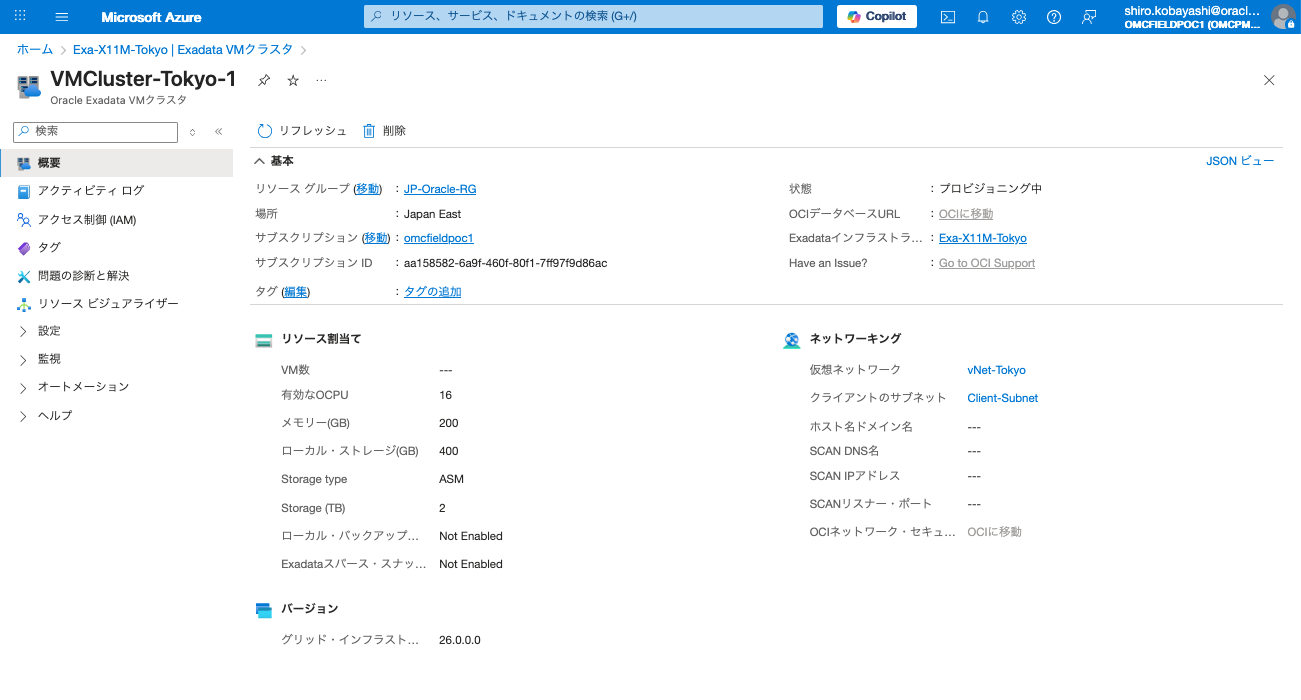Click the ネットワーキング section icon

pyautogui.click(x=792, y=340)
